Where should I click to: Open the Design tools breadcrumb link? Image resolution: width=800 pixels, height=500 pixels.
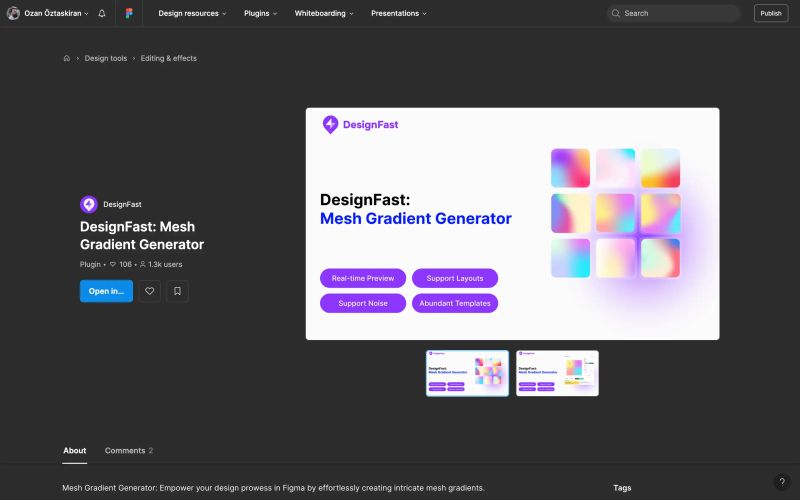point(106,58)
